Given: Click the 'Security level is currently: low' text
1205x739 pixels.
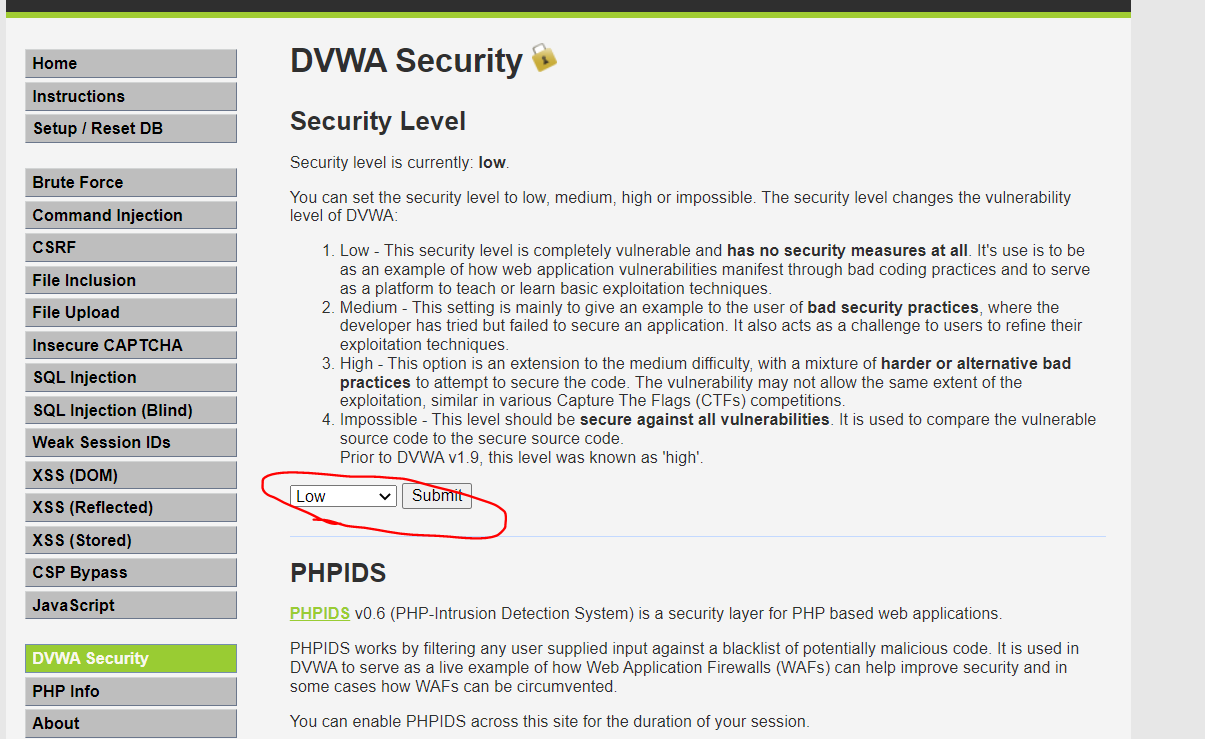Looking at the screenshot, I should (400, 162).
